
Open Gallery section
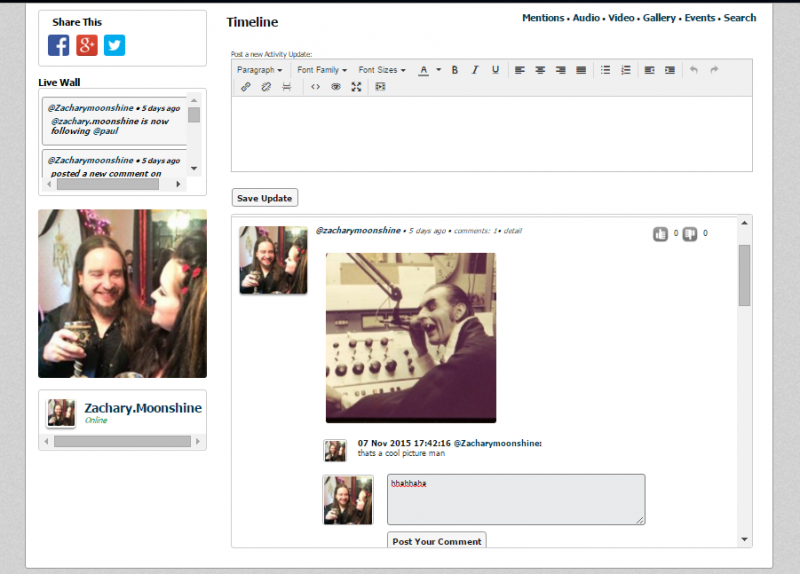pyautogui.click(x=659, y=18)
